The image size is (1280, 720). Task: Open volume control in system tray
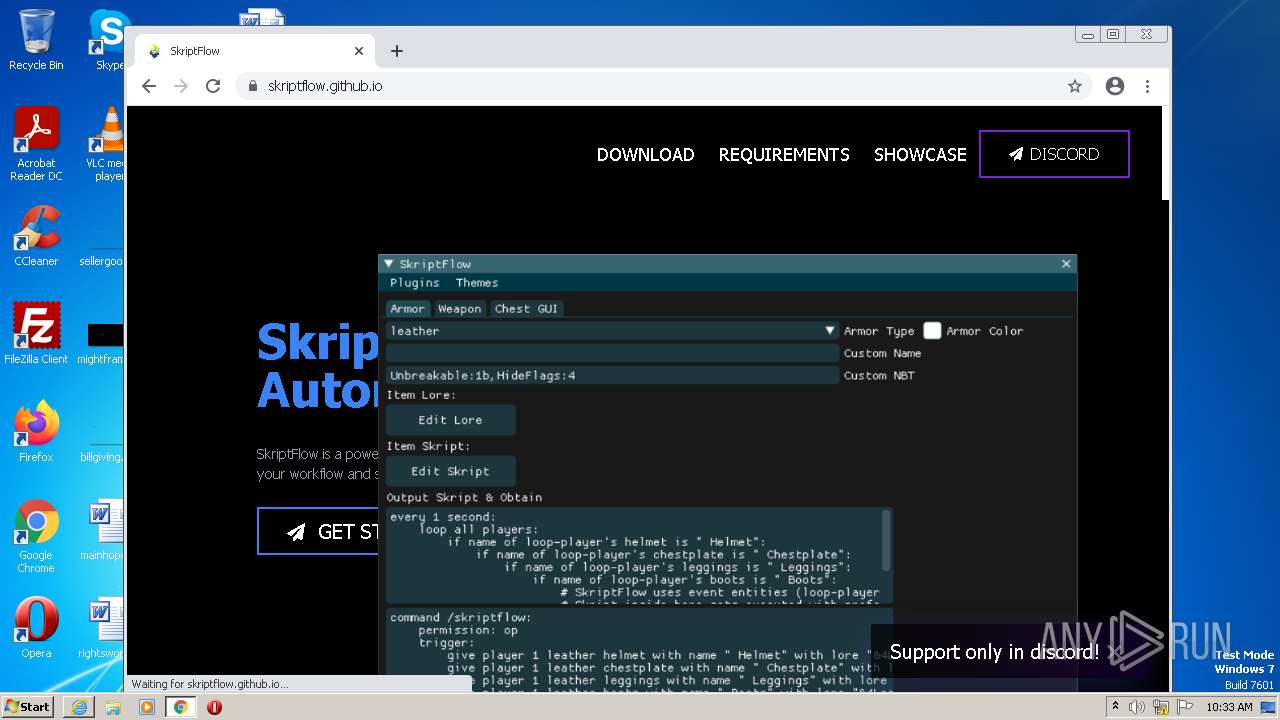(1137, 707)
